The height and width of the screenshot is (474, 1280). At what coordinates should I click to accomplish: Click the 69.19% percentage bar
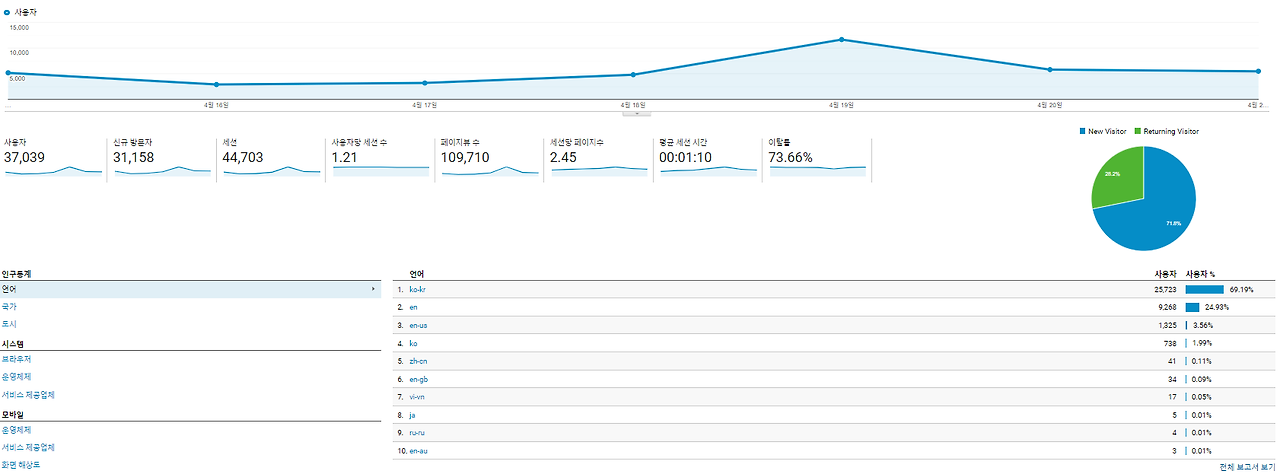1204,289
